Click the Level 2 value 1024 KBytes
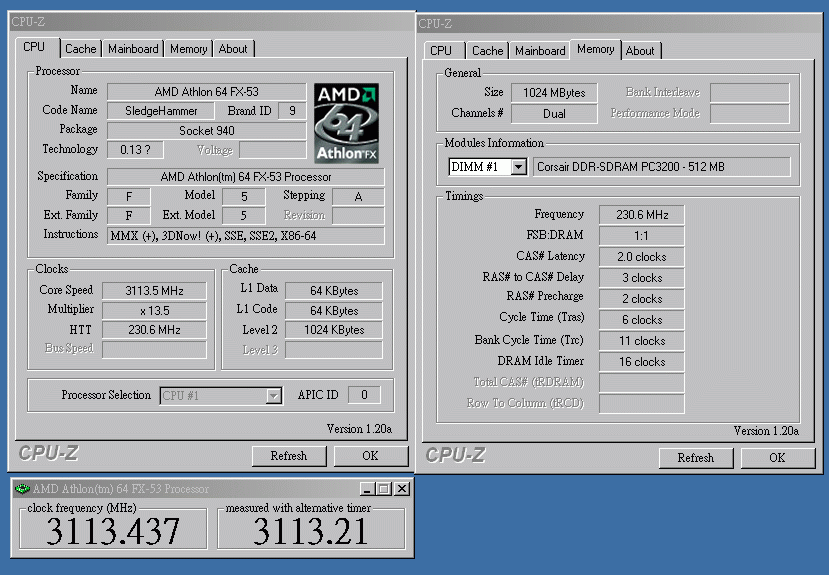The height and width of the screenshot is (575, 829). (334, 330)
